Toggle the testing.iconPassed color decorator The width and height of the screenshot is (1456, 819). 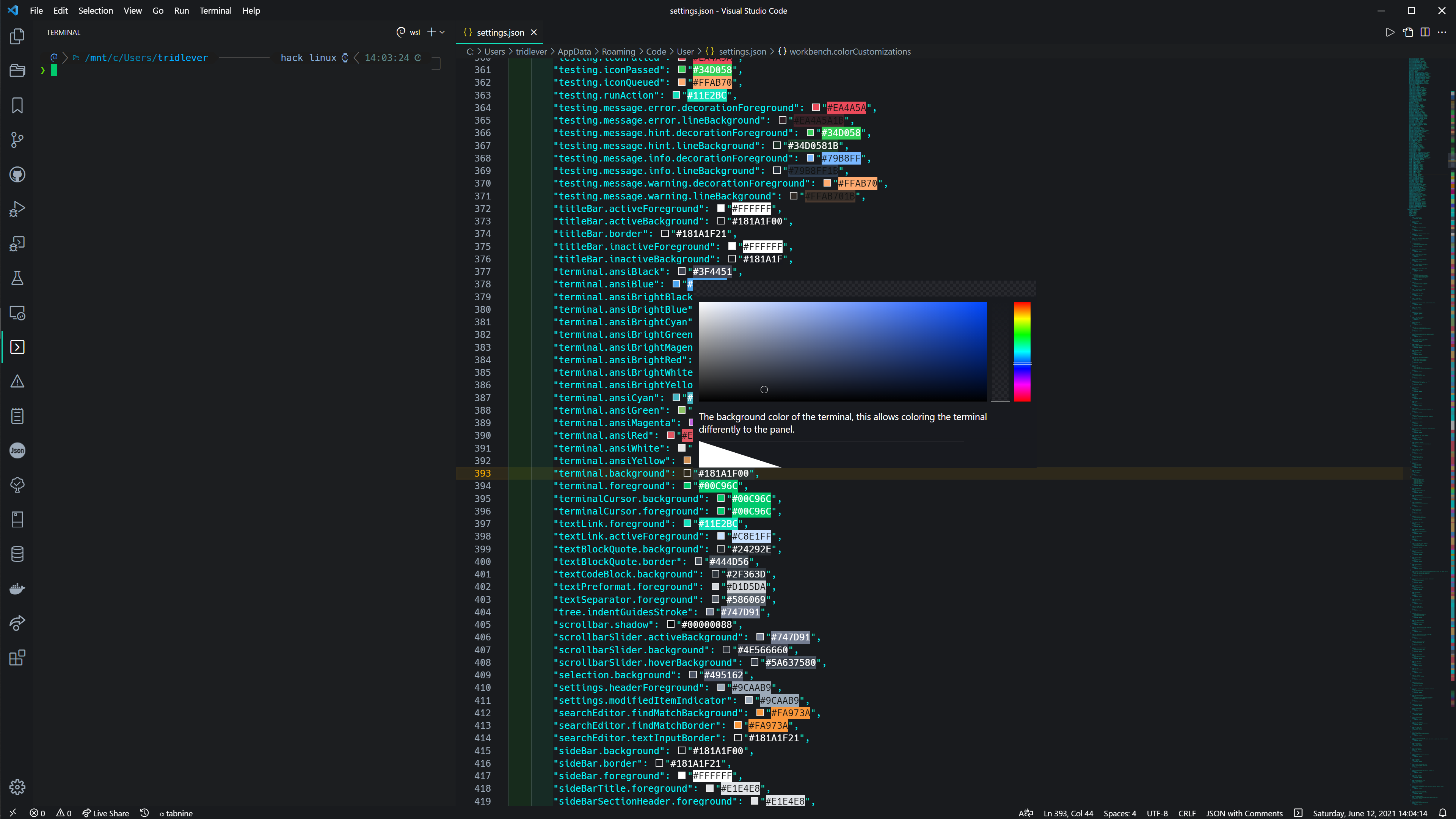pos(682,69)
